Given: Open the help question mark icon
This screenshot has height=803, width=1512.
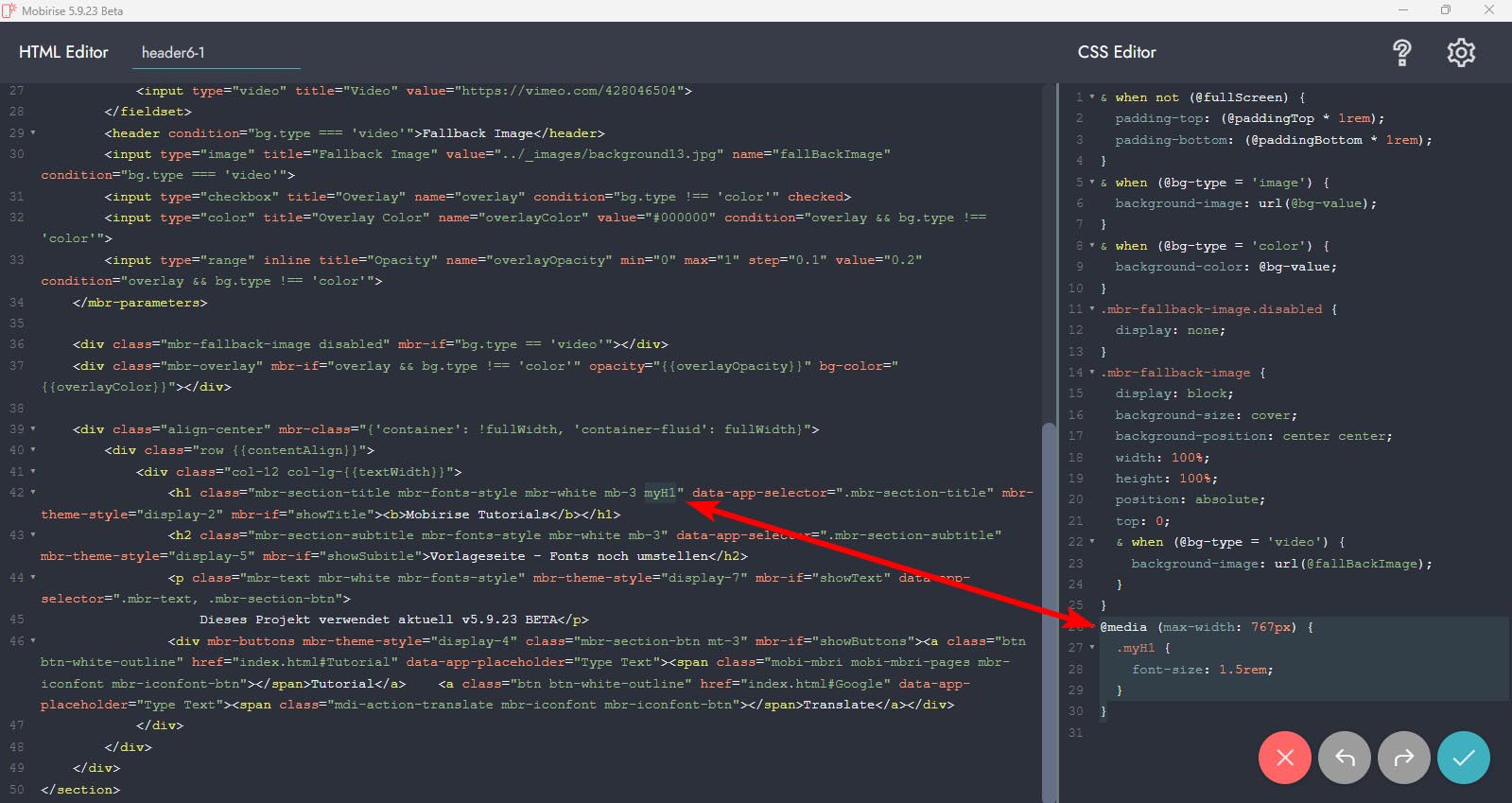Looking at the screenshot, I should (1401, 53).
